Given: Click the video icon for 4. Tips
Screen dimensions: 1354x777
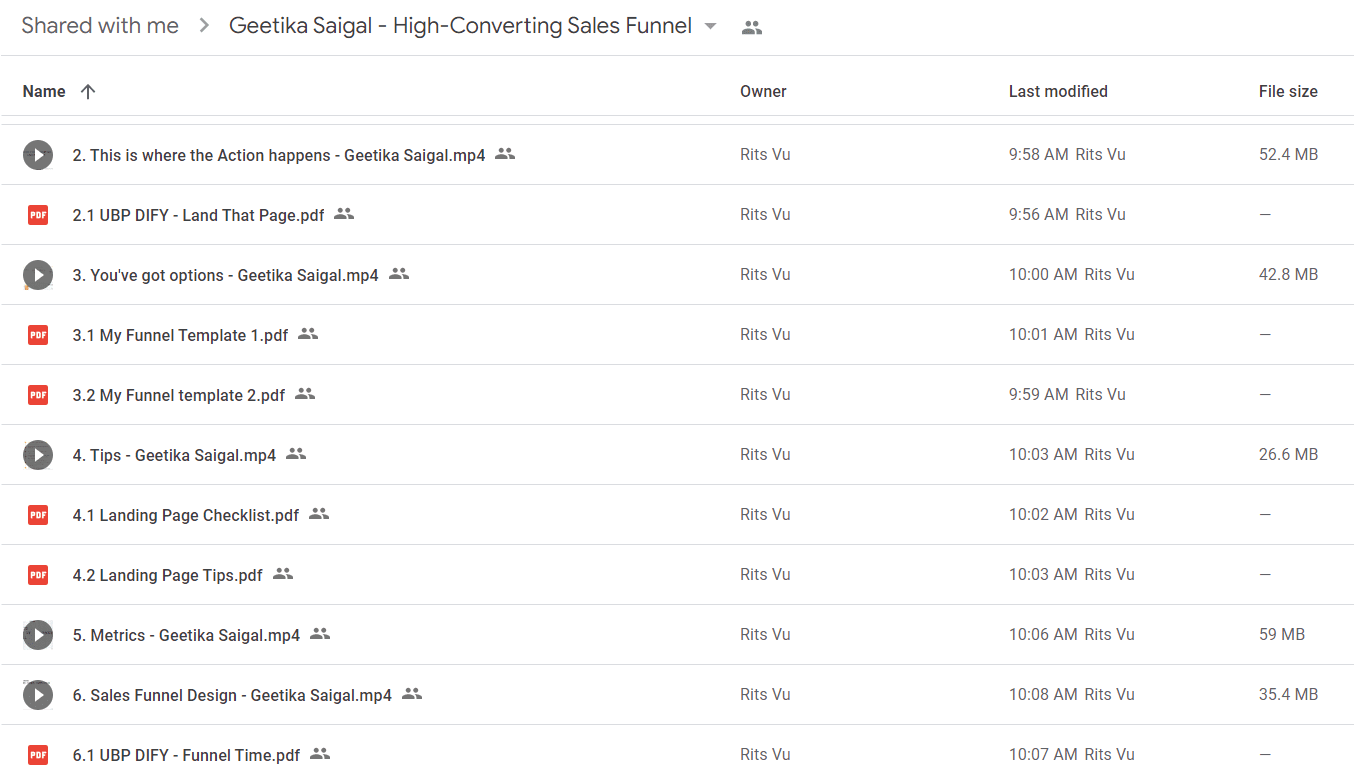Looking at the screenshot, I should (x=38, y=454).
